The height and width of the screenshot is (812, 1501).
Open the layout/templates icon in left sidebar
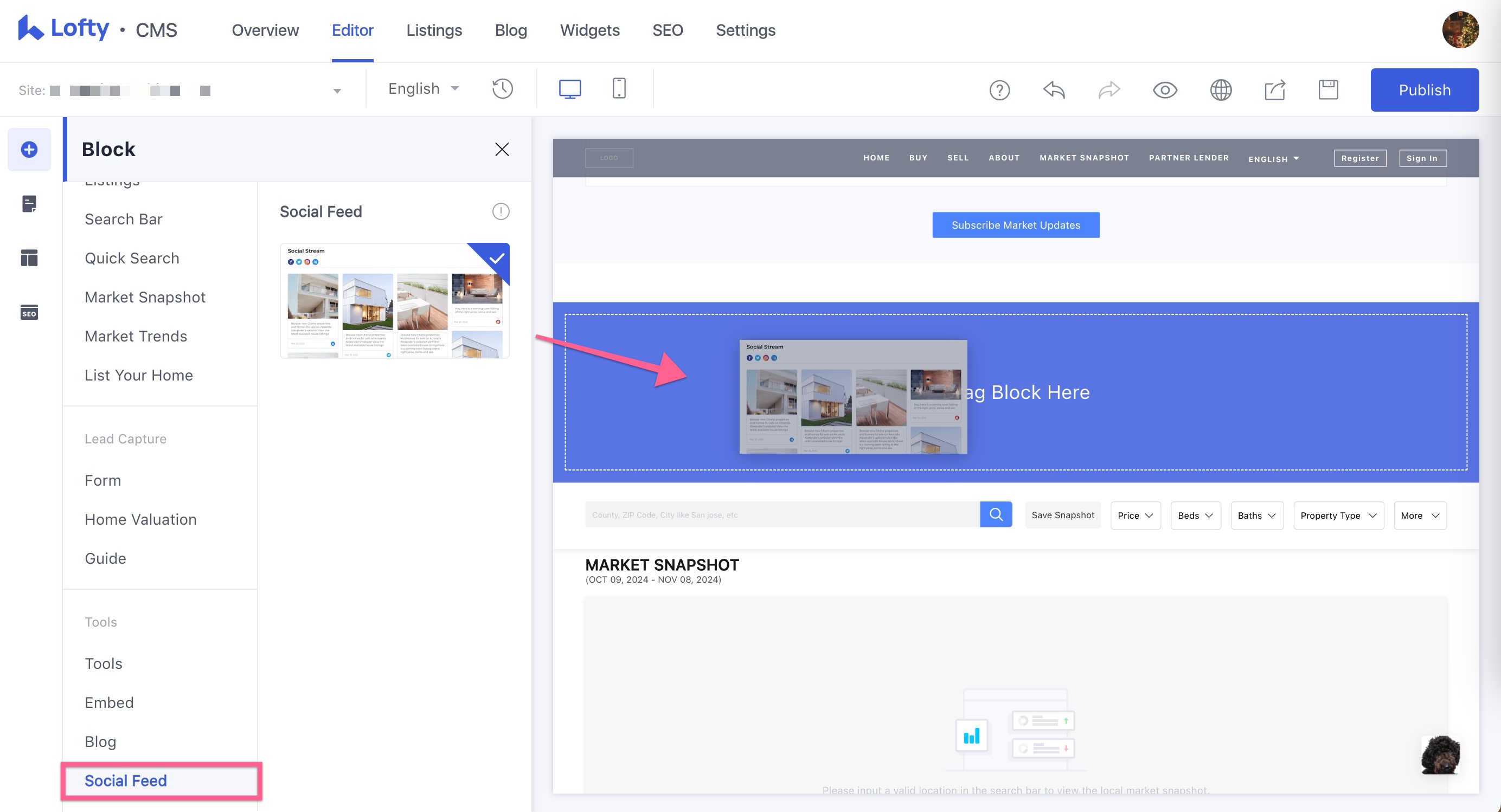[x=29, y=257]
